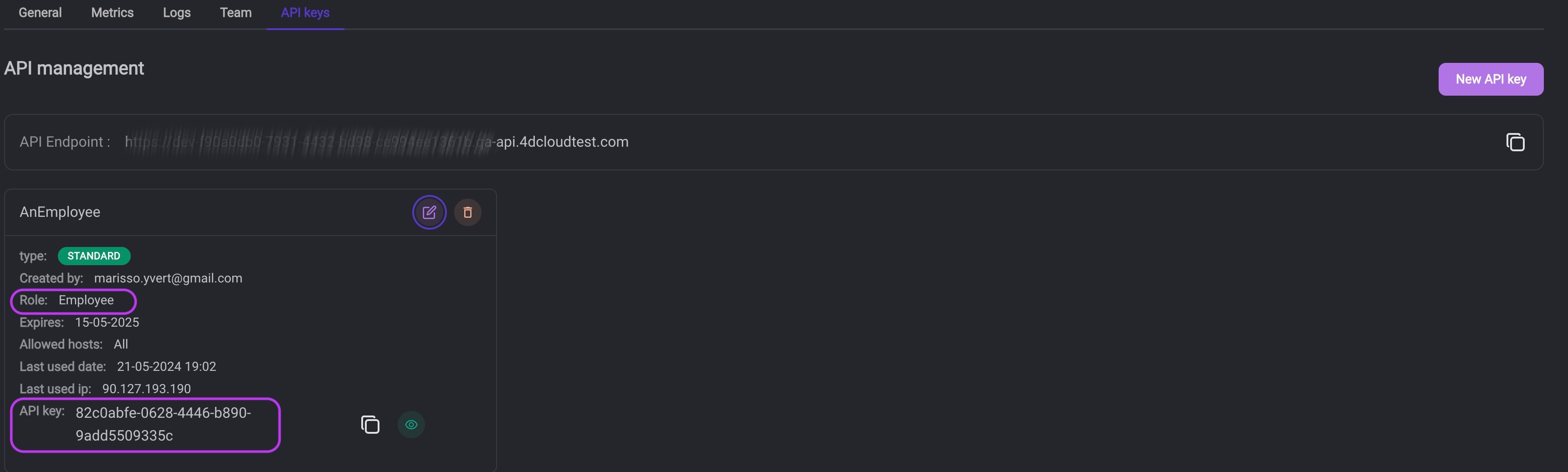Open the Metrics tab
The height and width of the screenshot is (472, 1568).
point(112,13)
